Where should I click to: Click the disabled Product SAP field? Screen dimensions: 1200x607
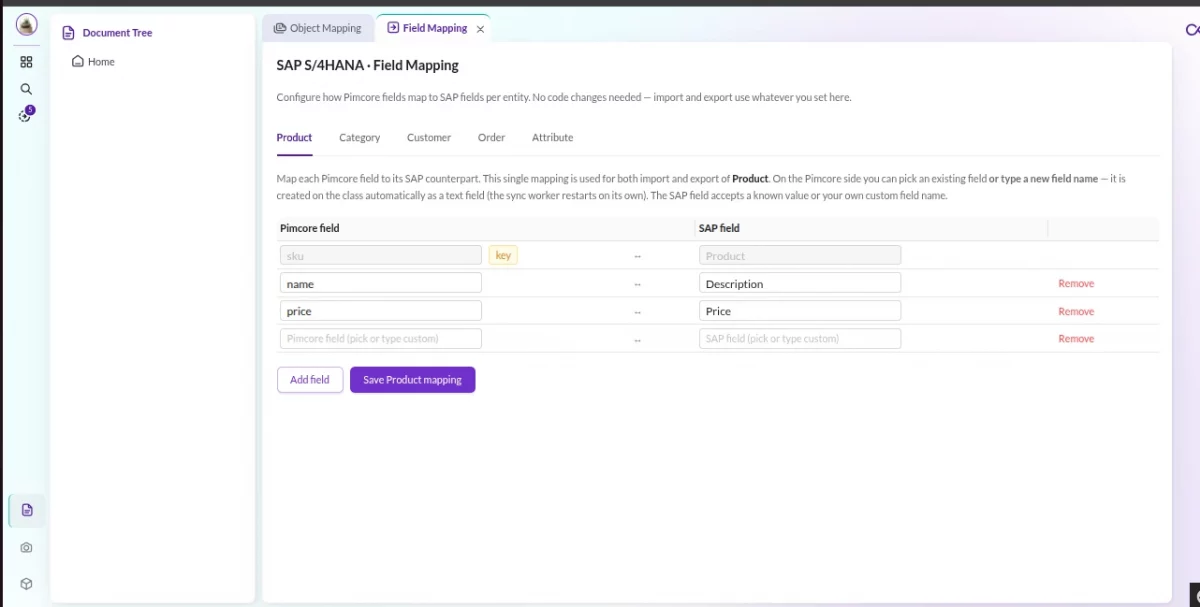(800, 255)
